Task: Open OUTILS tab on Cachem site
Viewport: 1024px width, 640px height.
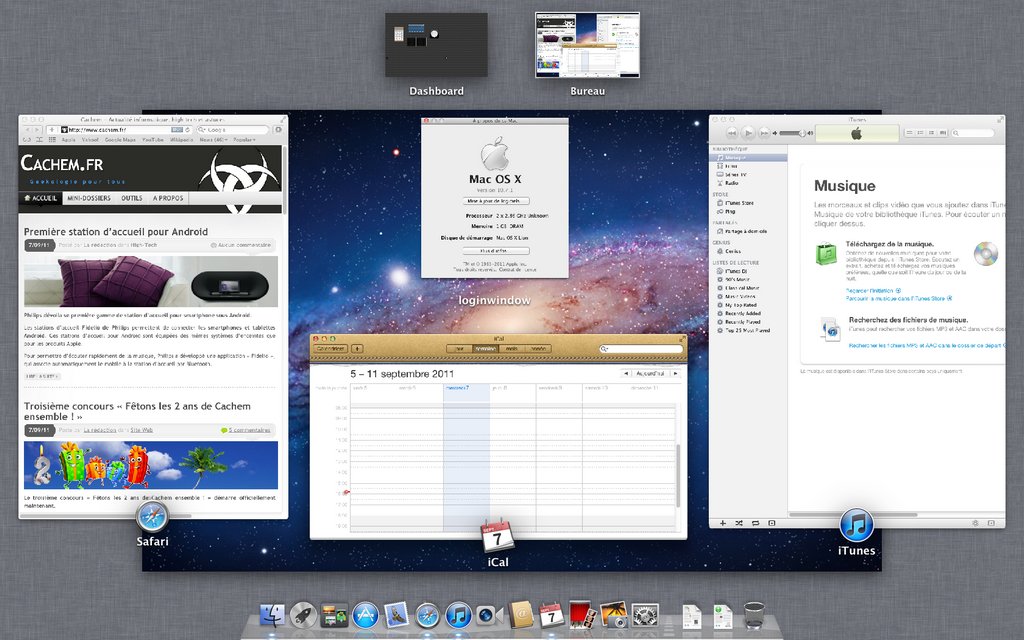Action: click(131, 198)
